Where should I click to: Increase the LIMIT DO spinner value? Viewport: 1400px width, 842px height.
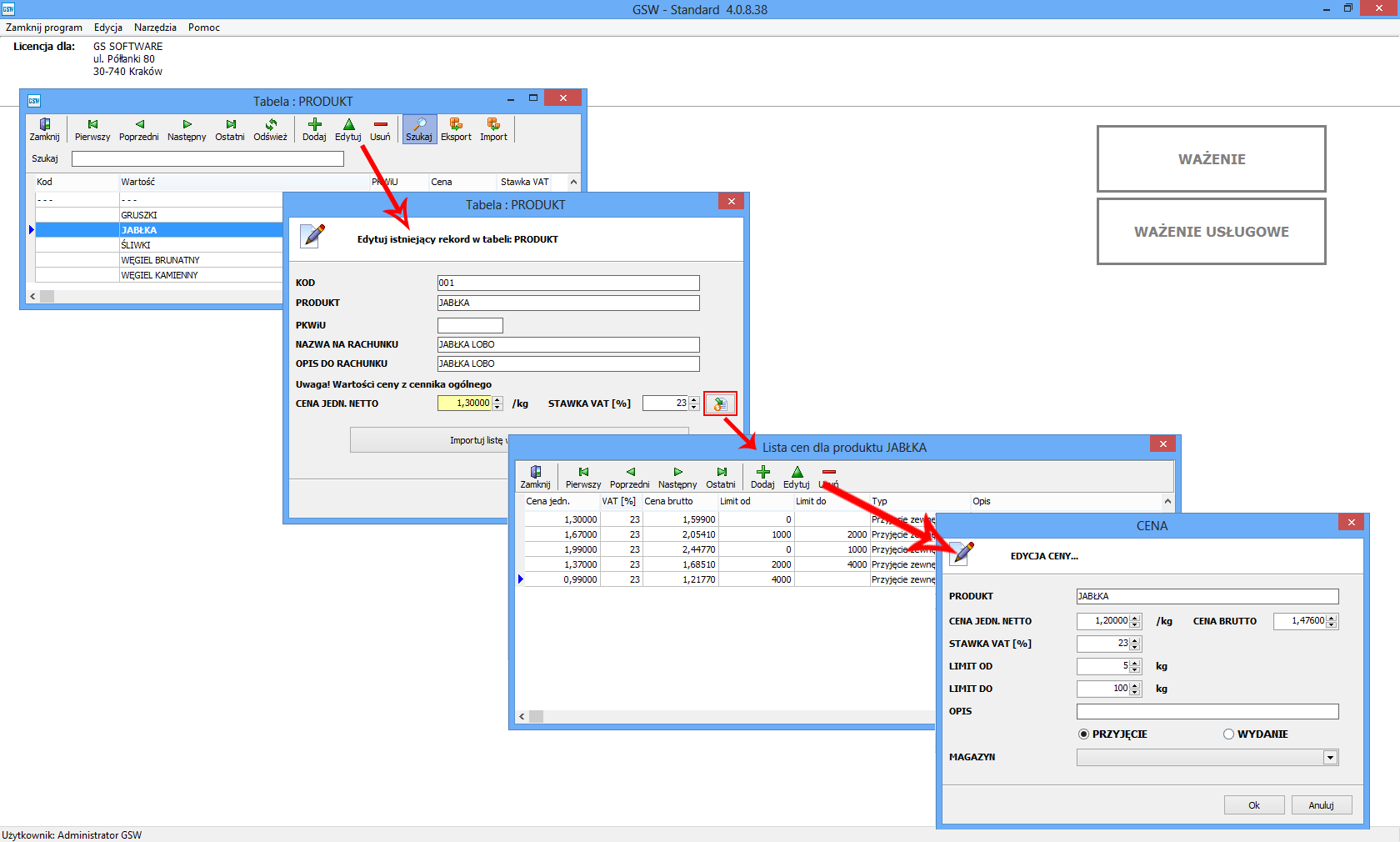pos(1135,685)
